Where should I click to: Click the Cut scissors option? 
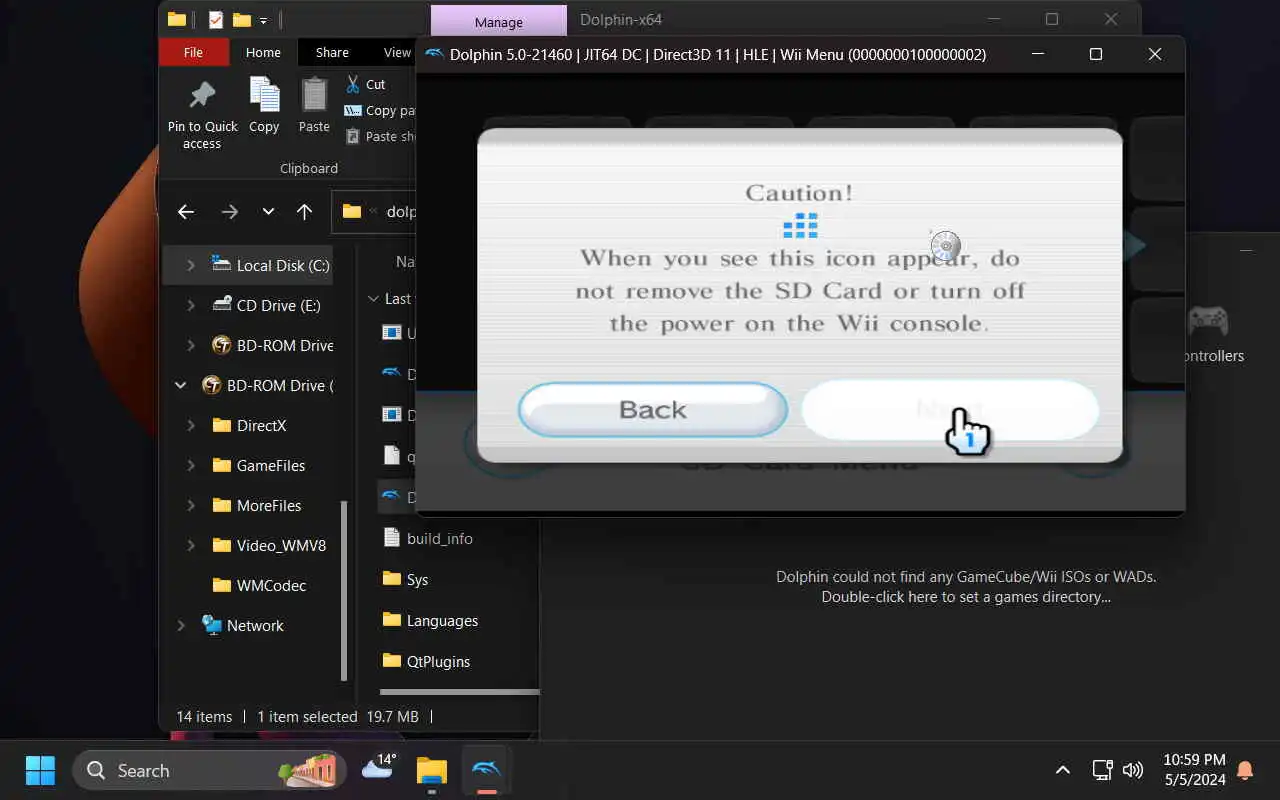pyautogui.click(x=365, y=84)
